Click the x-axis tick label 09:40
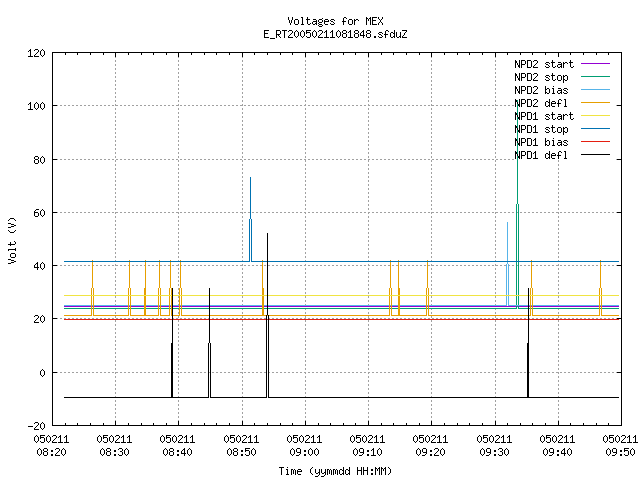Viewport: 640px width, 480px height. [x=558, y=452]
